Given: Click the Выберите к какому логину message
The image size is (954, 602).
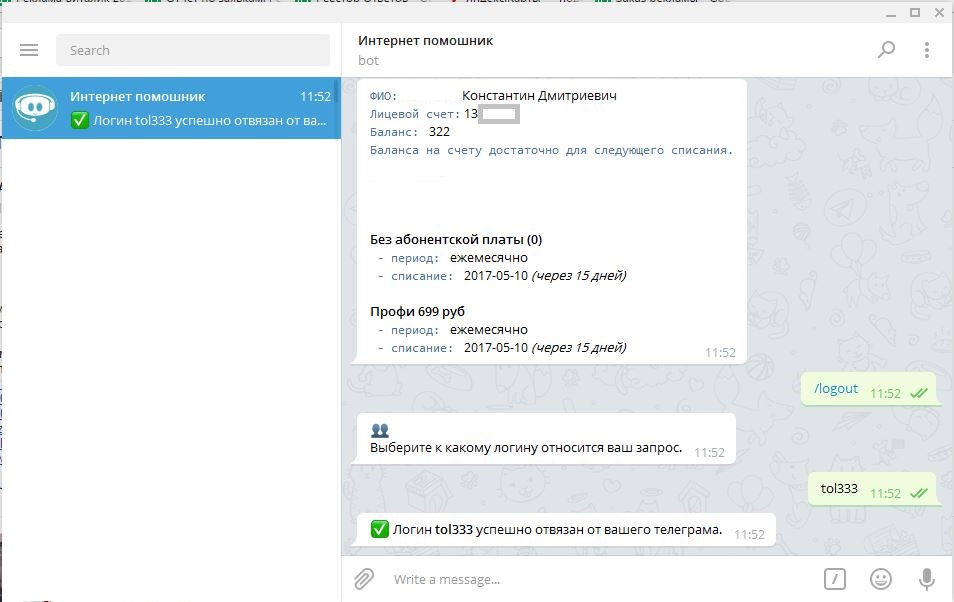Looking at the screenshot, I should (x=543, y=438).
